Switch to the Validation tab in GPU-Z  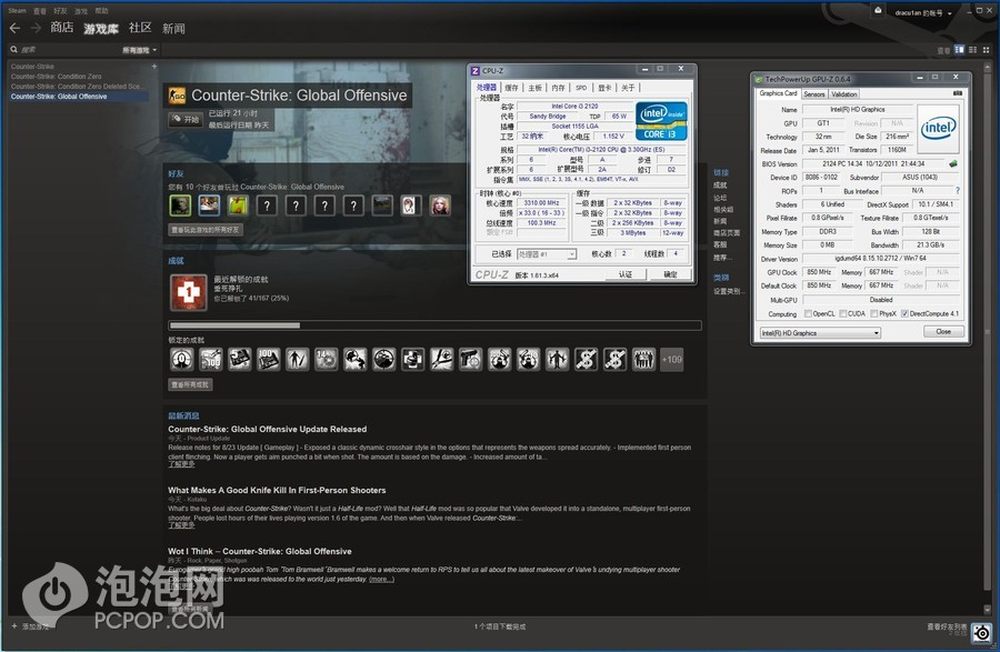pyautogui.click(x=844, y=94)
